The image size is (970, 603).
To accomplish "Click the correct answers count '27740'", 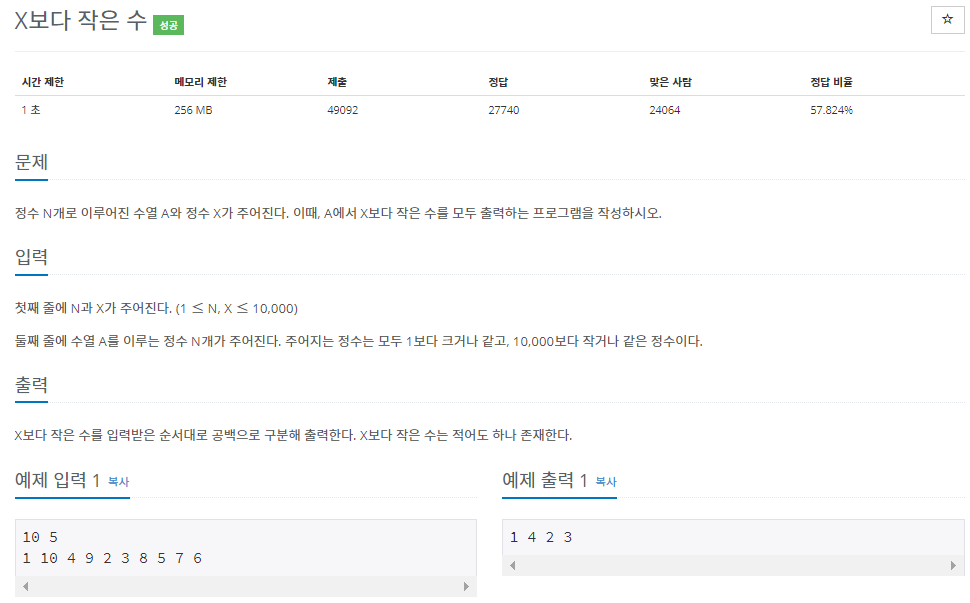I will click(504, 110).
